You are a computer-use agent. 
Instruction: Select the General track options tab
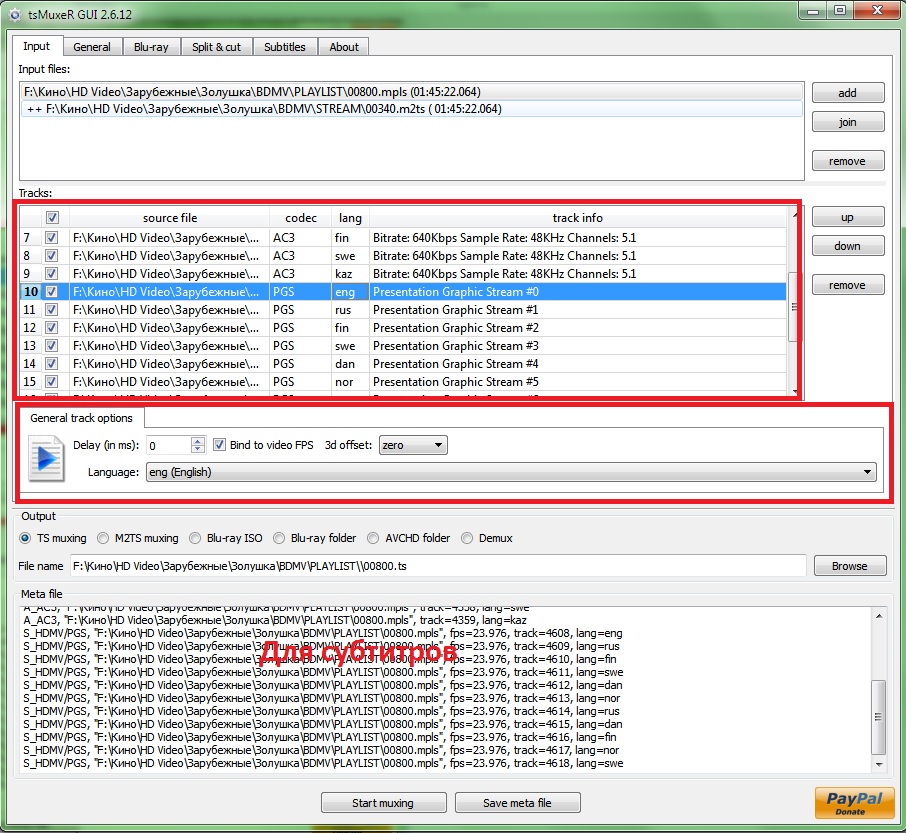(81, 418)
